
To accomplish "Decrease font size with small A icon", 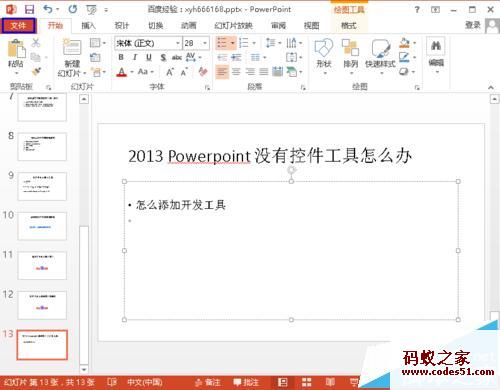I will 184,72.
